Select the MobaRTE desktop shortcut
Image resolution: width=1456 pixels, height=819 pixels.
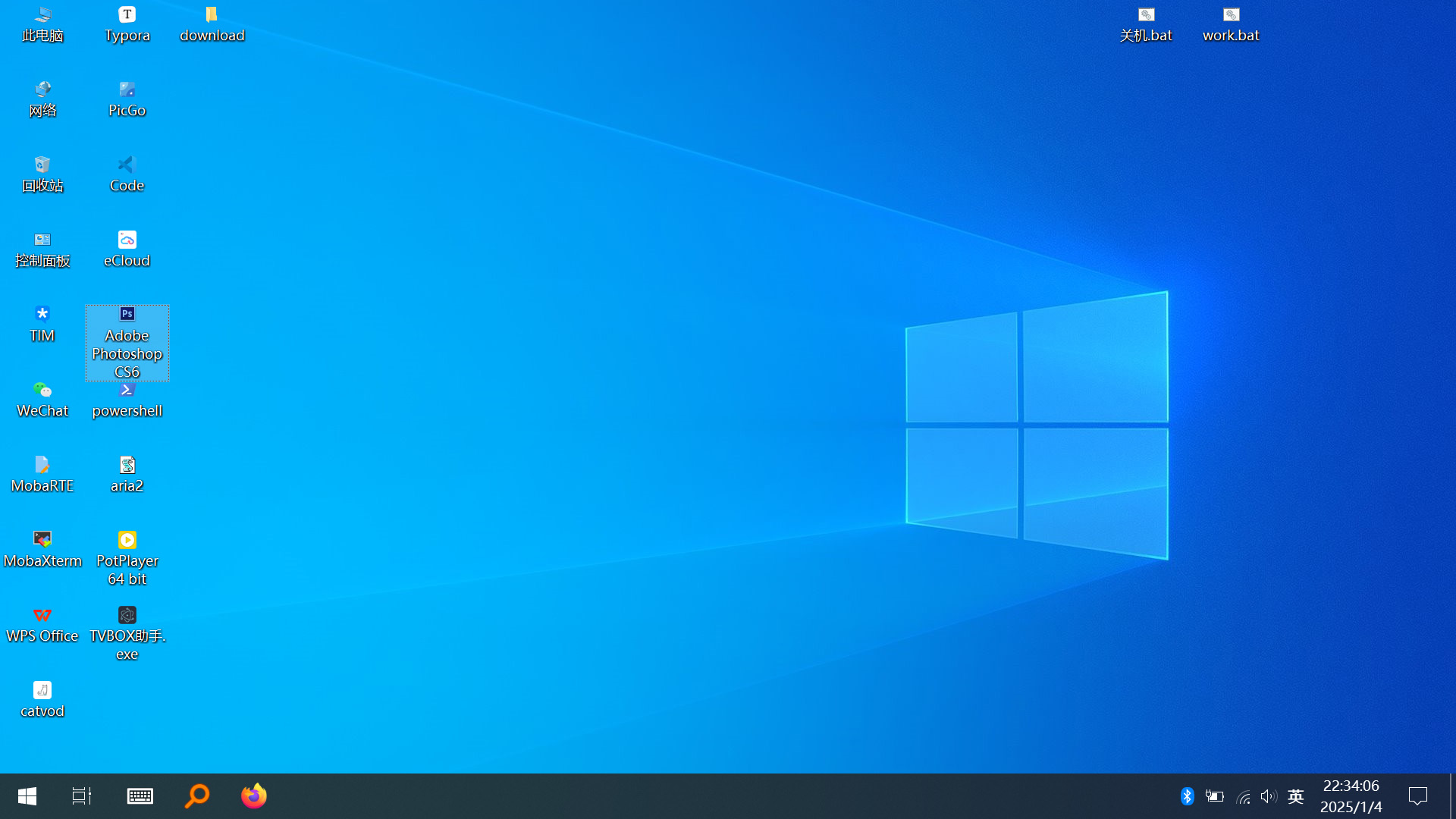click(x=42, y=475)
